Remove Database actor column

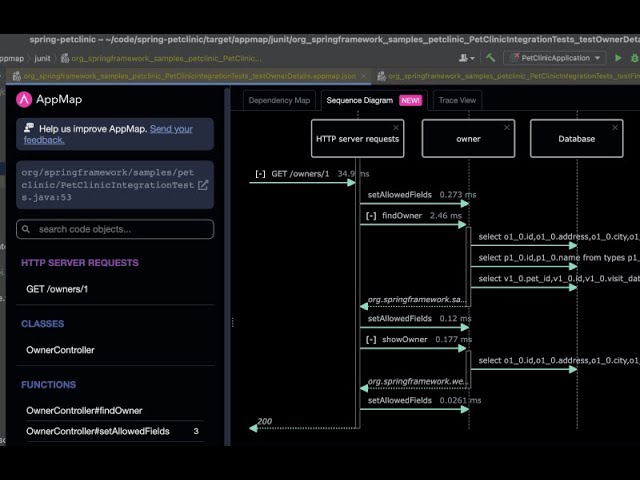(615, 128)
